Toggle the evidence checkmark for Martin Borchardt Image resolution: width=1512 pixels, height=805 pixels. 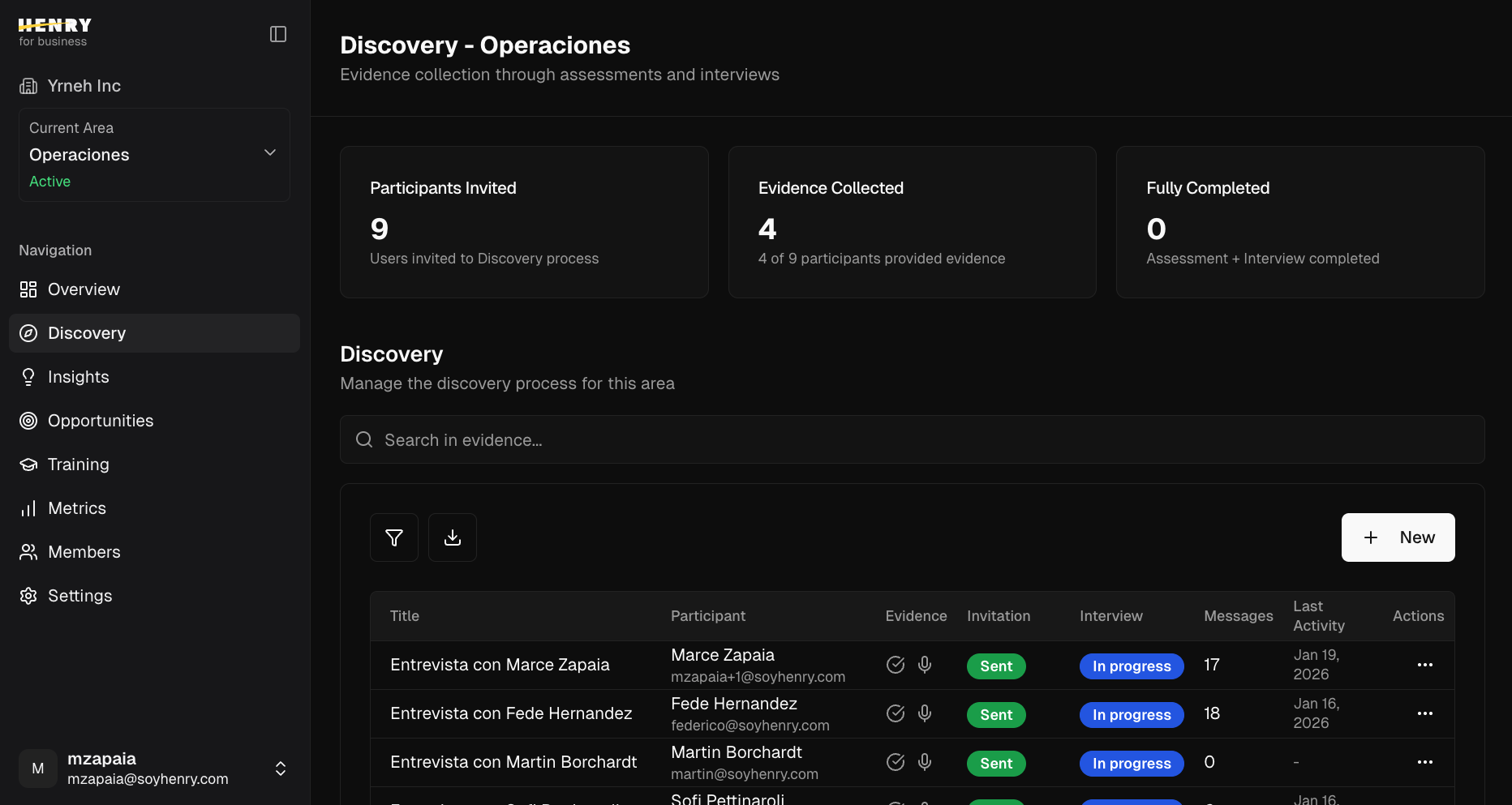point(896,762)
